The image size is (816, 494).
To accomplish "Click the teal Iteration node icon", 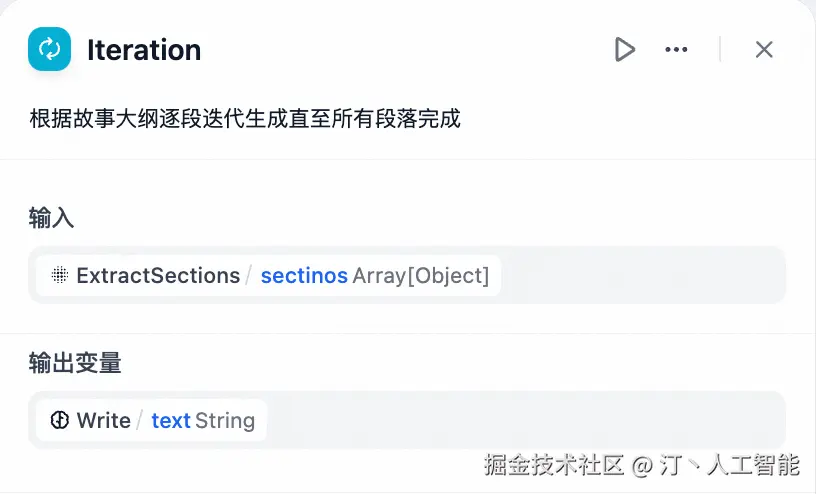I will tap(49, 49).
